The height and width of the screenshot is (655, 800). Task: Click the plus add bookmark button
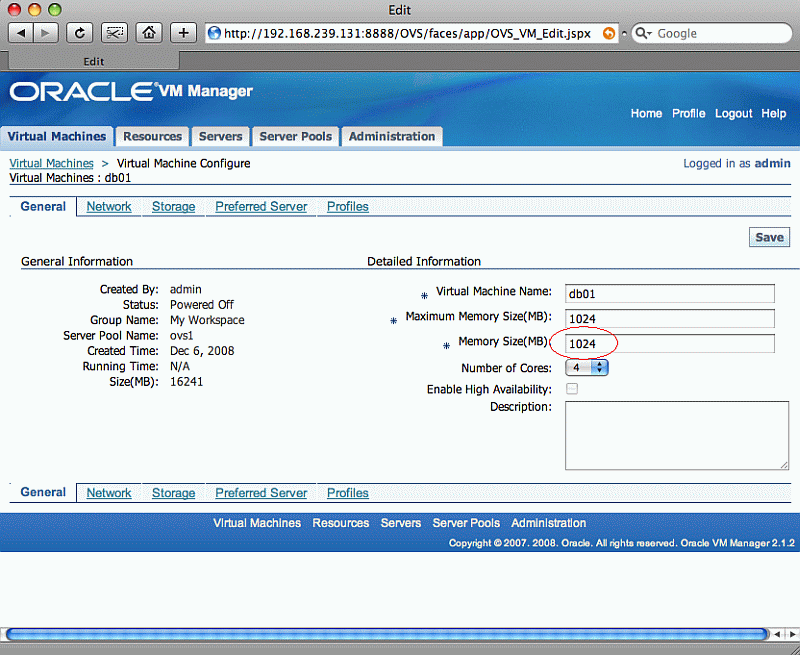pos(184,33)
